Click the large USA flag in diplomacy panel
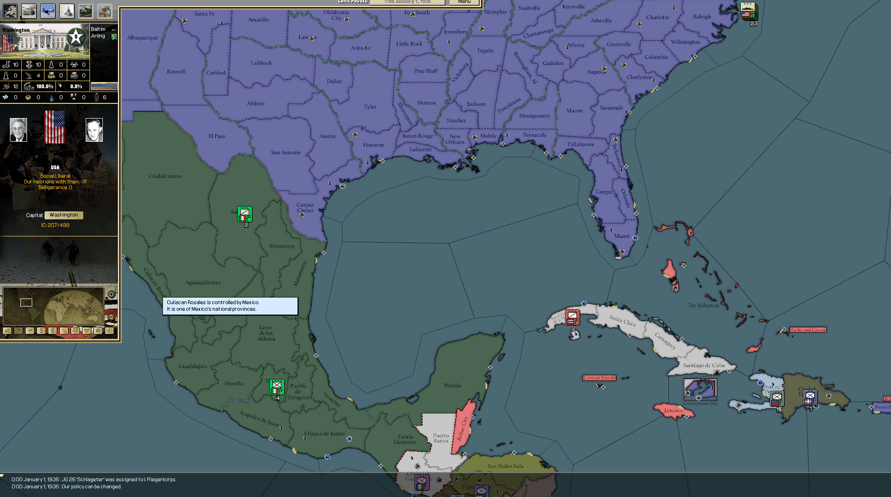Screen dimensions: 891x497 55,127
